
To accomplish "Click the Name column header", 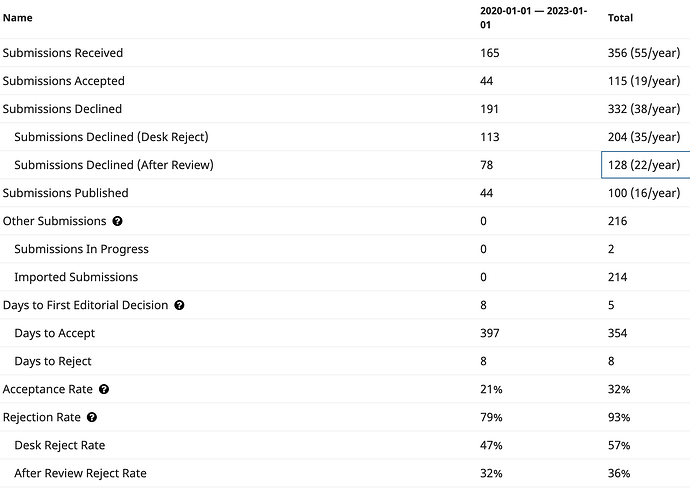I will pyautogui.click(x=18, y=18).
